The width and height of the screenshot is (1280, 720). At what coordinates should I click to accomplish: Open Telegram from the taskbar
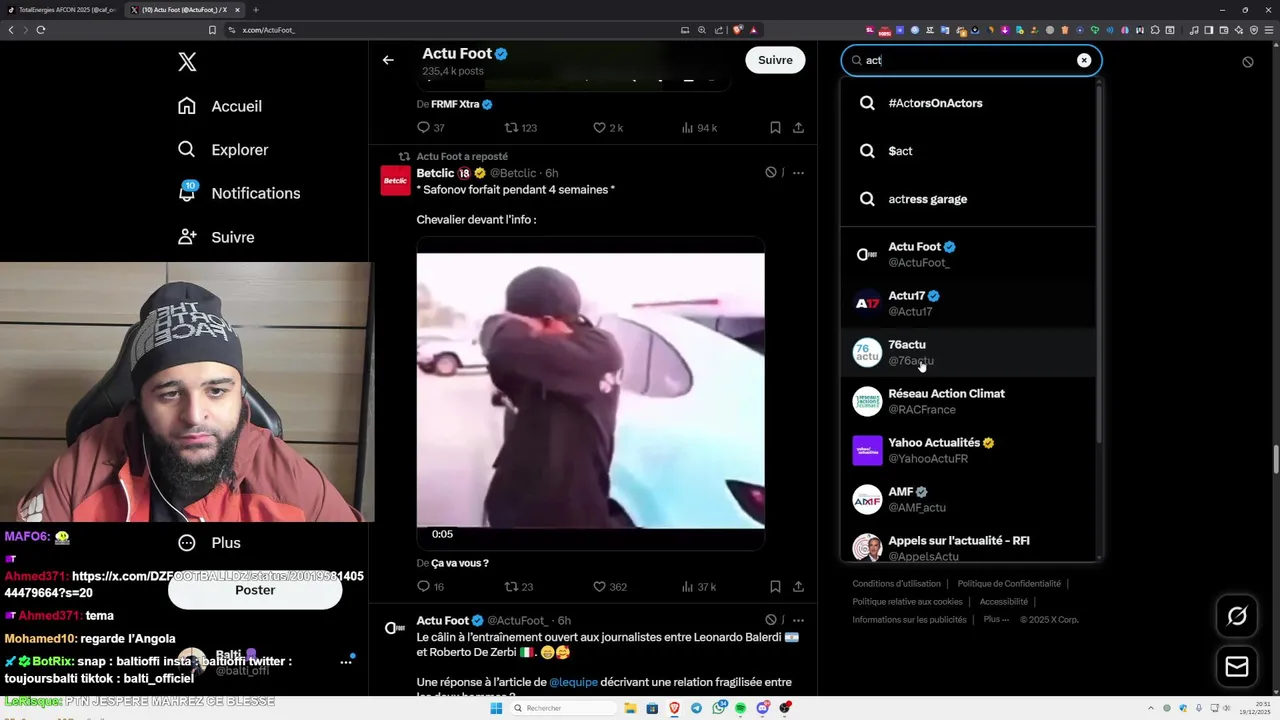tap(697, 708)
